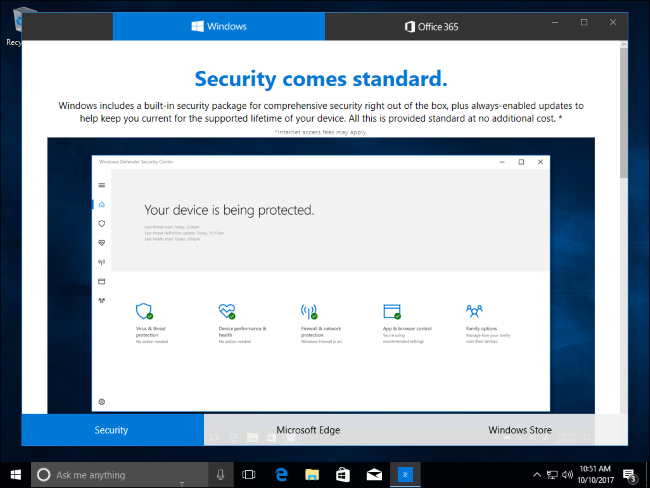Open the Microsoft Edge section tab
This screenshot has height=488, width=650.
308,430
